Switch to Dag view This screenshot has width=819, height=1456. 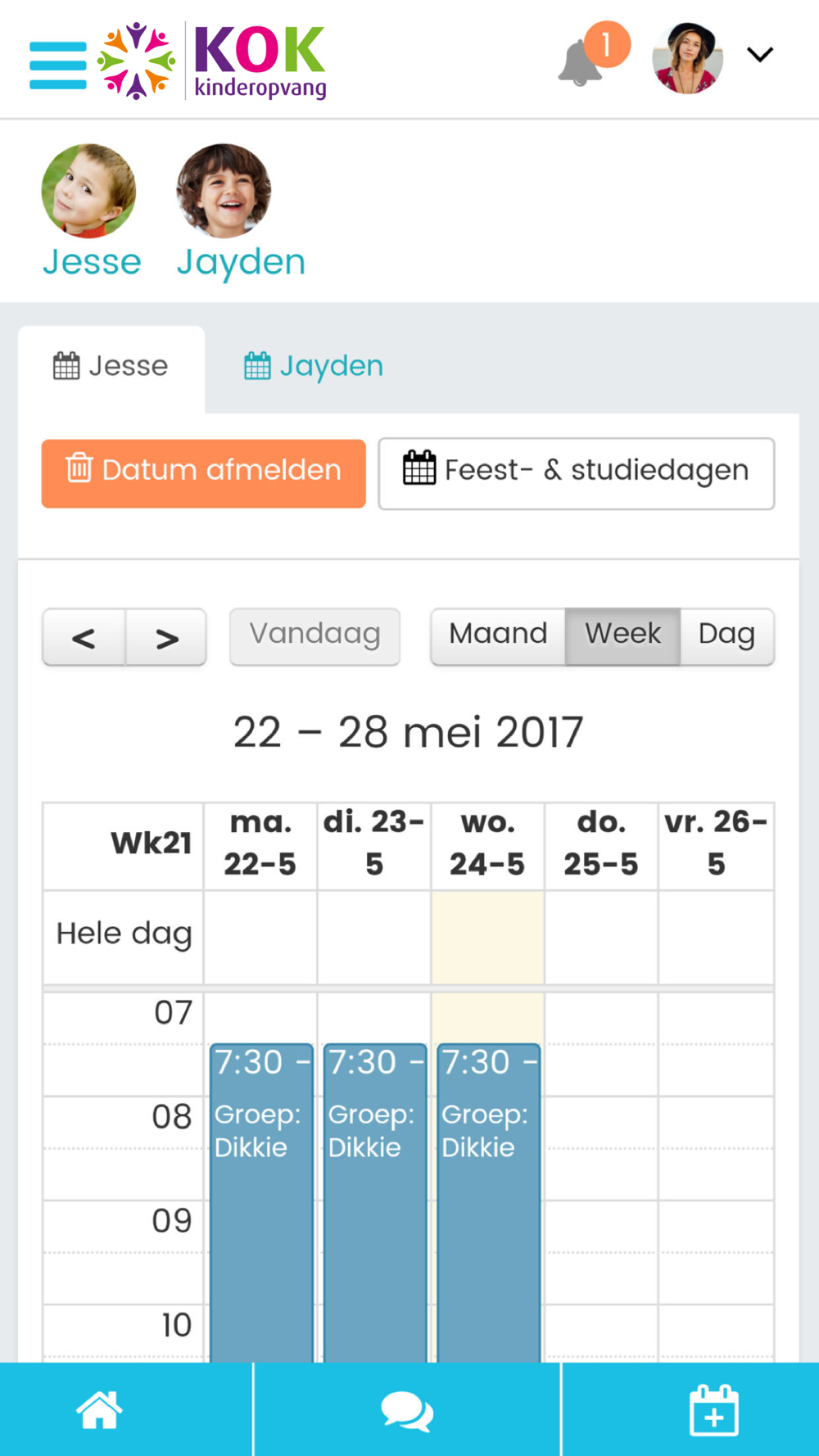[x=727, y=636]
